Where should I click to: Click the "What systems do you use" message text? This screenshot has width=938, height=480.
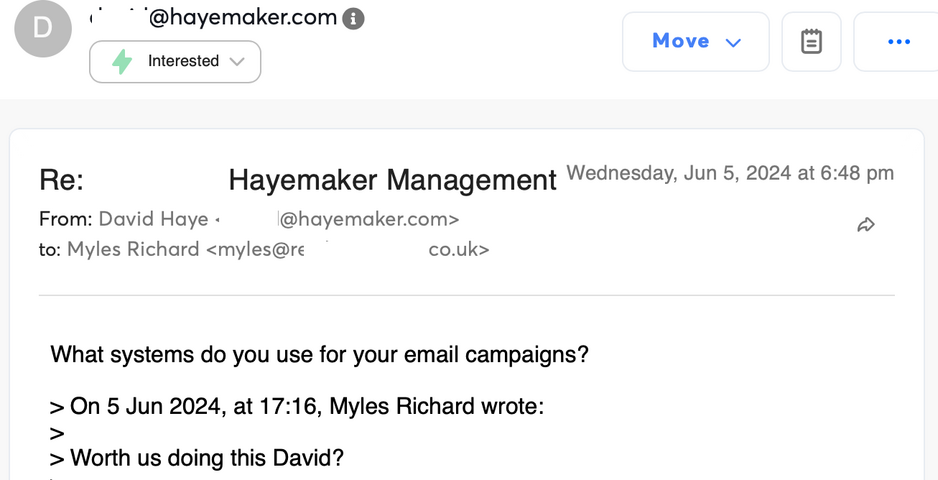click(319, 354)
